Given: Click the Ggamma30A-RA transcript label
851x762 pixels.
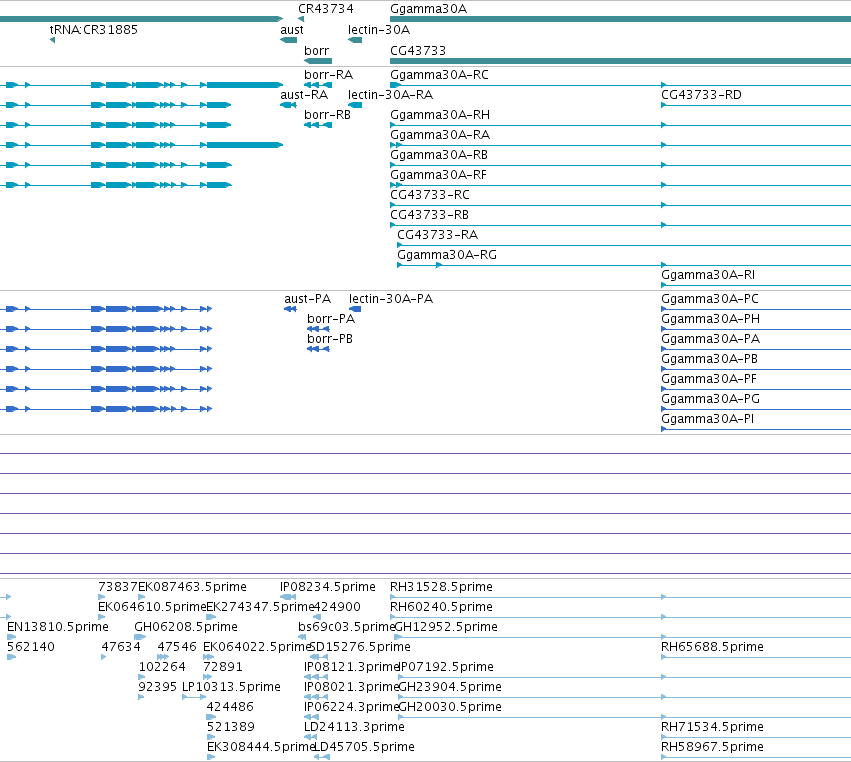Looking at the screenshot, I should point(440,134).
